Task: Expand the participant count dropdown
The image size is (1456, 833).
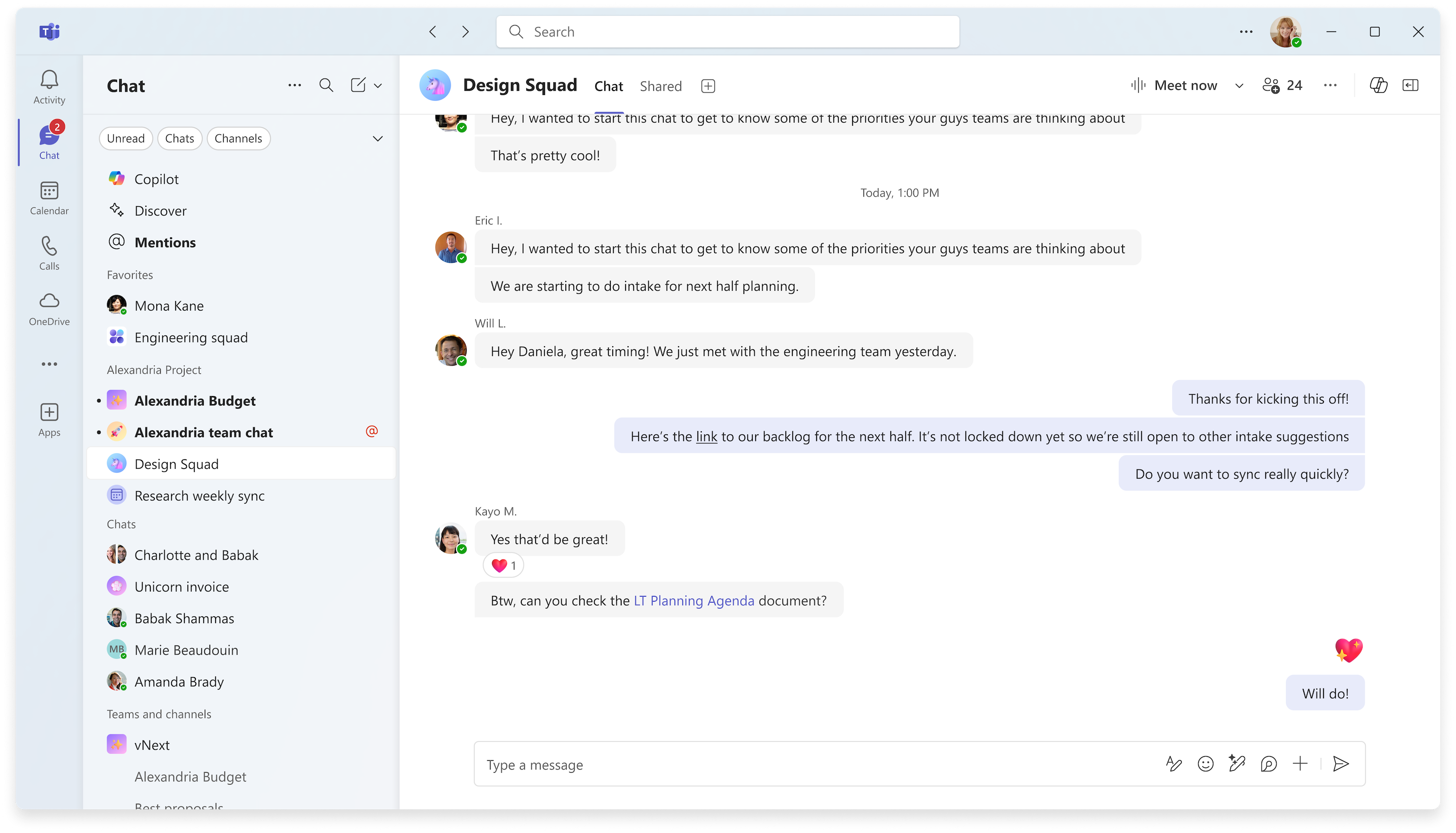Action: 1283,85
